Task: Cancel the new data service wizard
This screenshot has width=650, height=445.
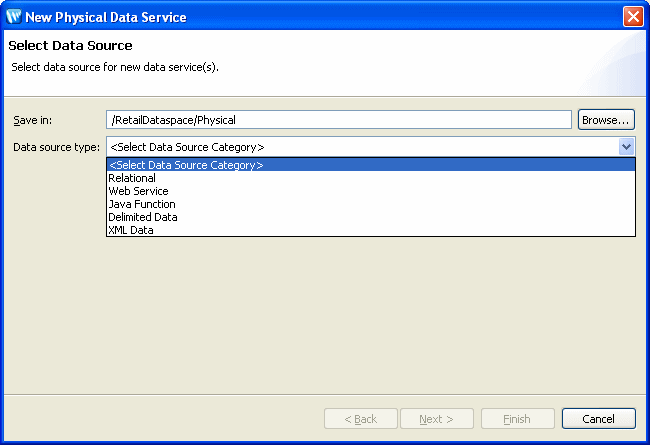Action: pos(598,419)
